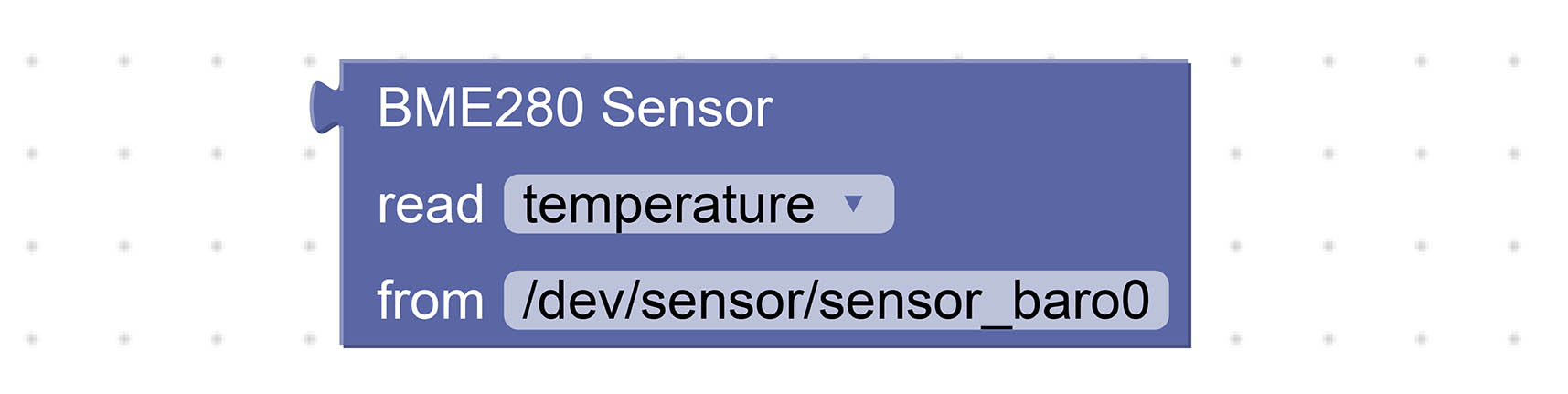Click the read label on the block
The width and height of the screenshot is (1568, 394).
click(431, 204)
